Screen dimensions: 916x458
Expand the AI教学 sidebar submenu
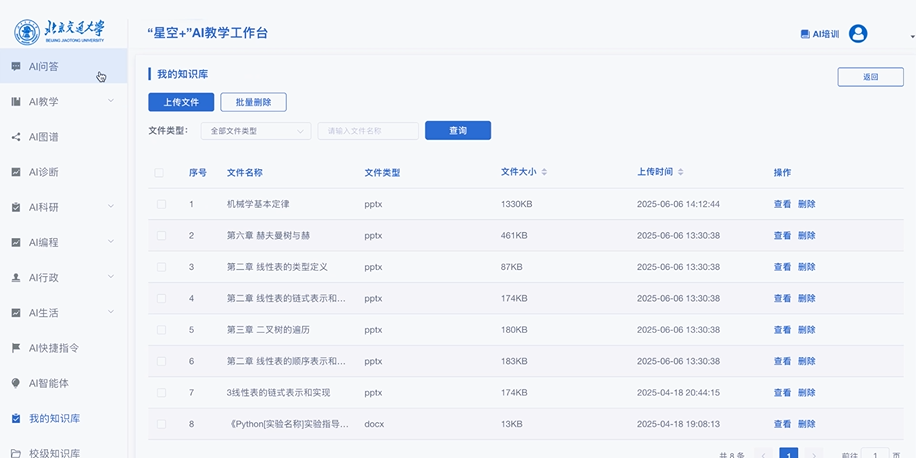tap(110, 101)
